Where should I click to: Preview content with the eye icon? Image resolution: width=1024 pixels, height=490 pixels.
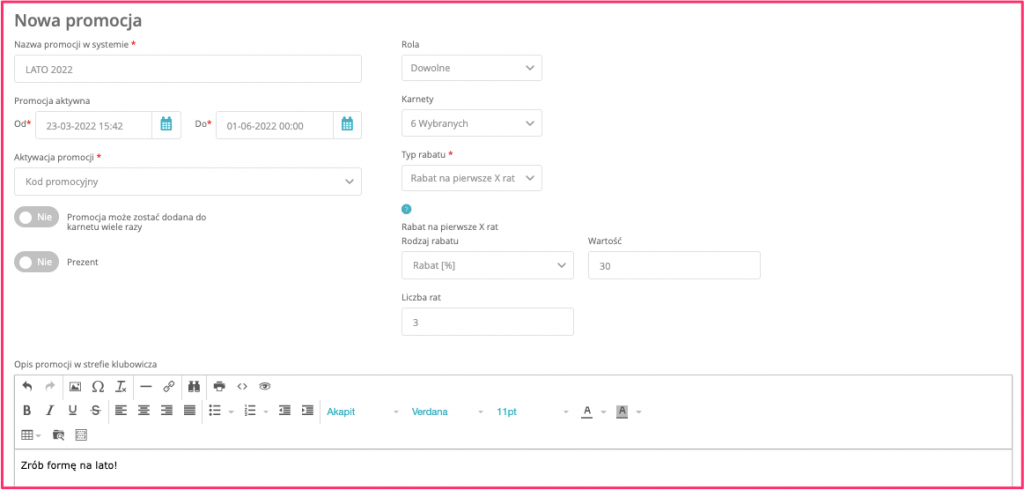coord(264,387)
